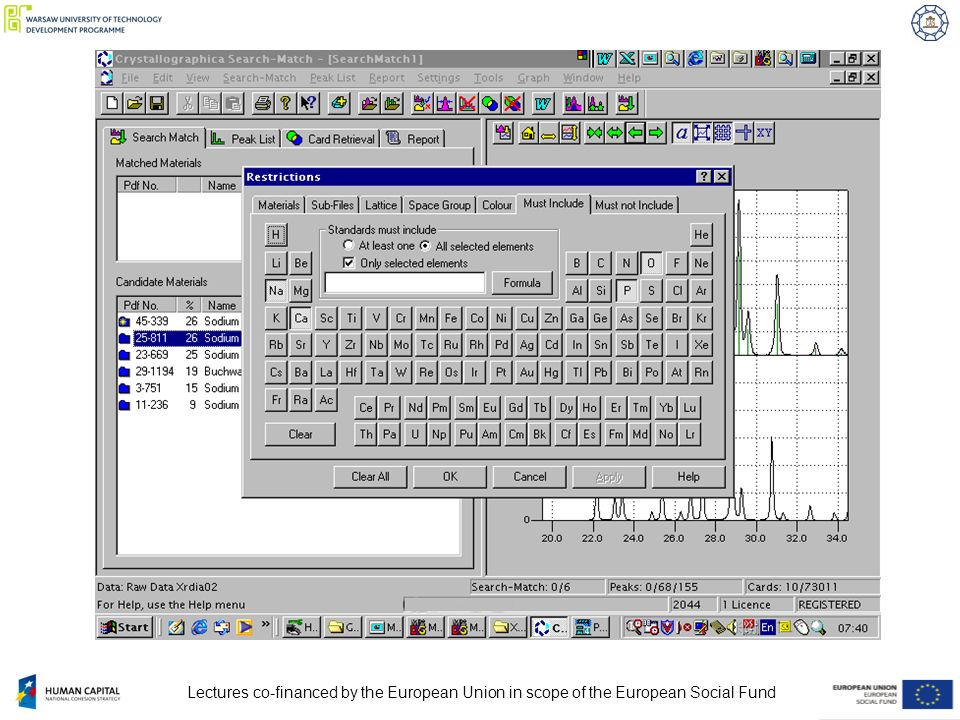Toggle the Cl element button
960x720 pixels.
[x=677, y=291]
